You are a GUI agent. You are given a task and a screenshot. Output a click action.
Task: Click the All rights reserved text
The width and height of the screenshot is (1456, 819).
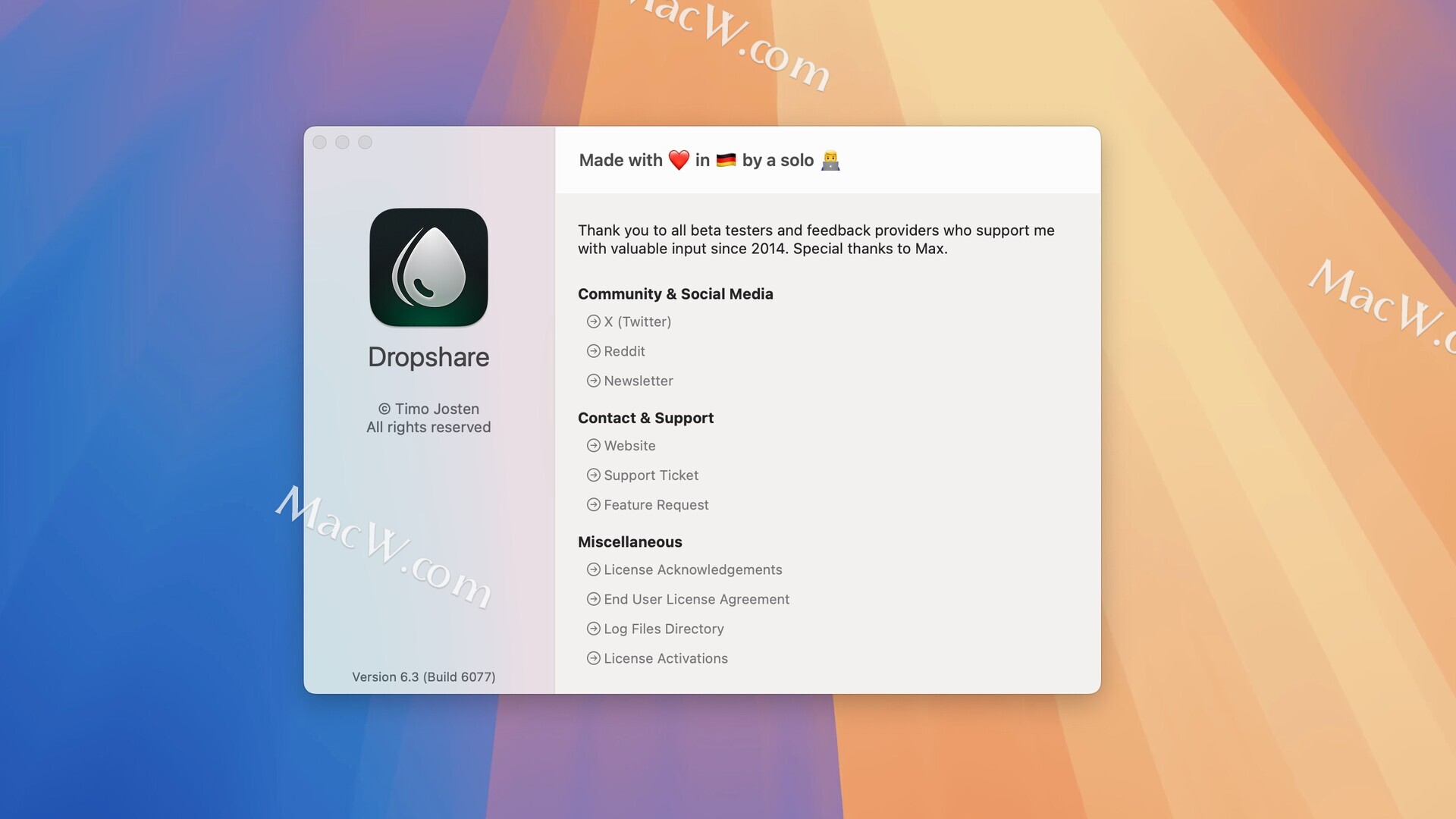[428, 428]
